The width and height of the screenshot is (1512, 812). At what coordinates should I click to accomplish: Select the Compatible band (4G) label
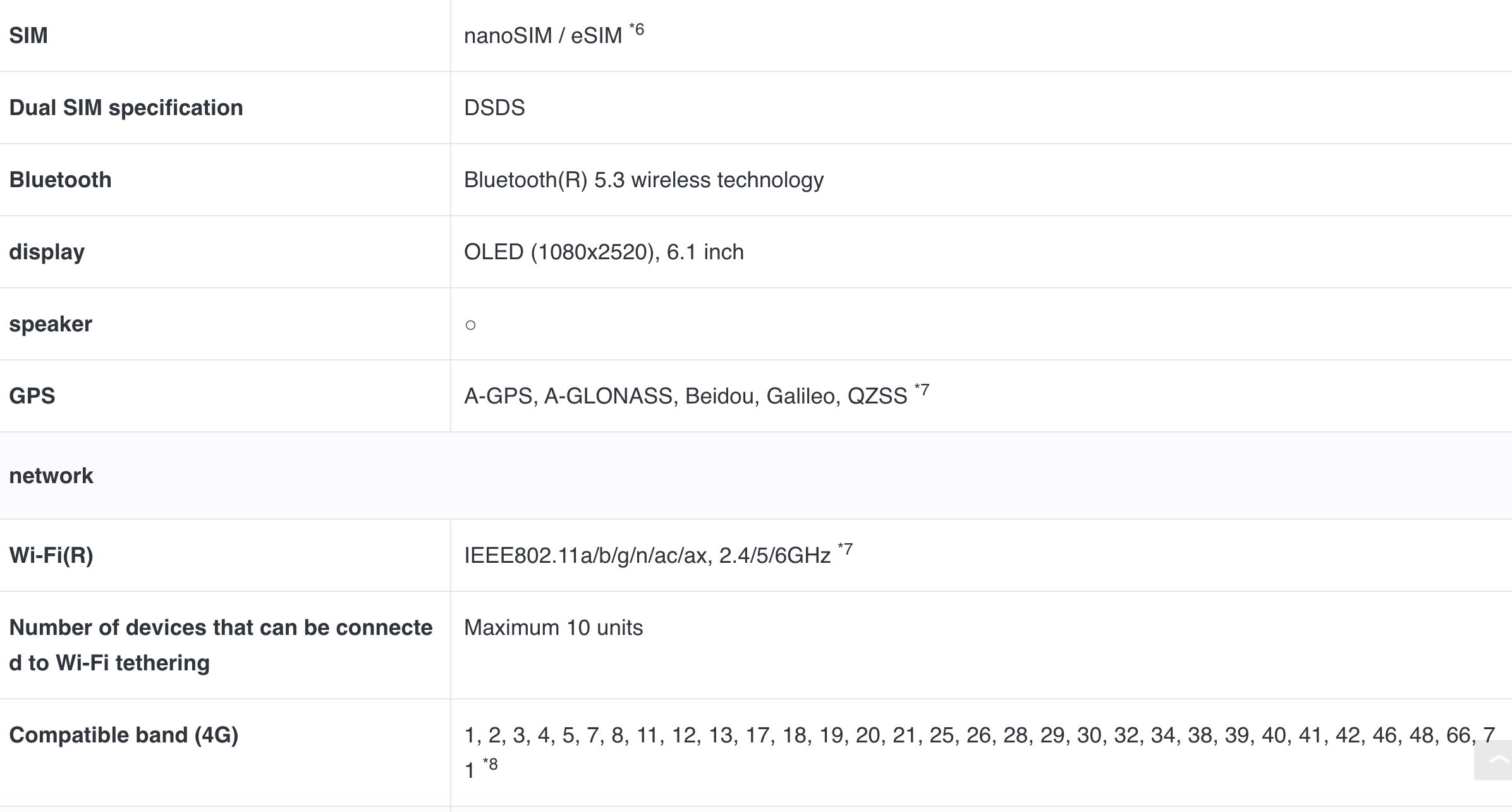click(123, 735)
